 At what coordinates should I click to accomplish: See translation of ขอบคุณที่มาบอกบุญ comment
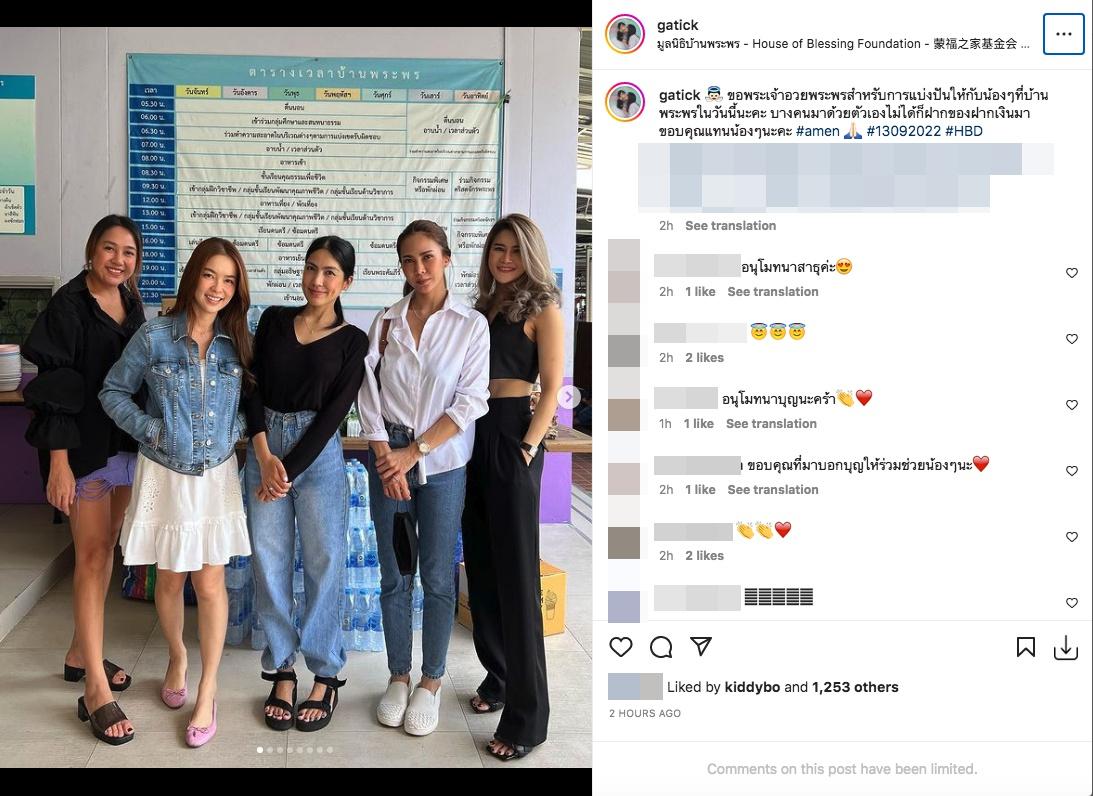[773, 490]
